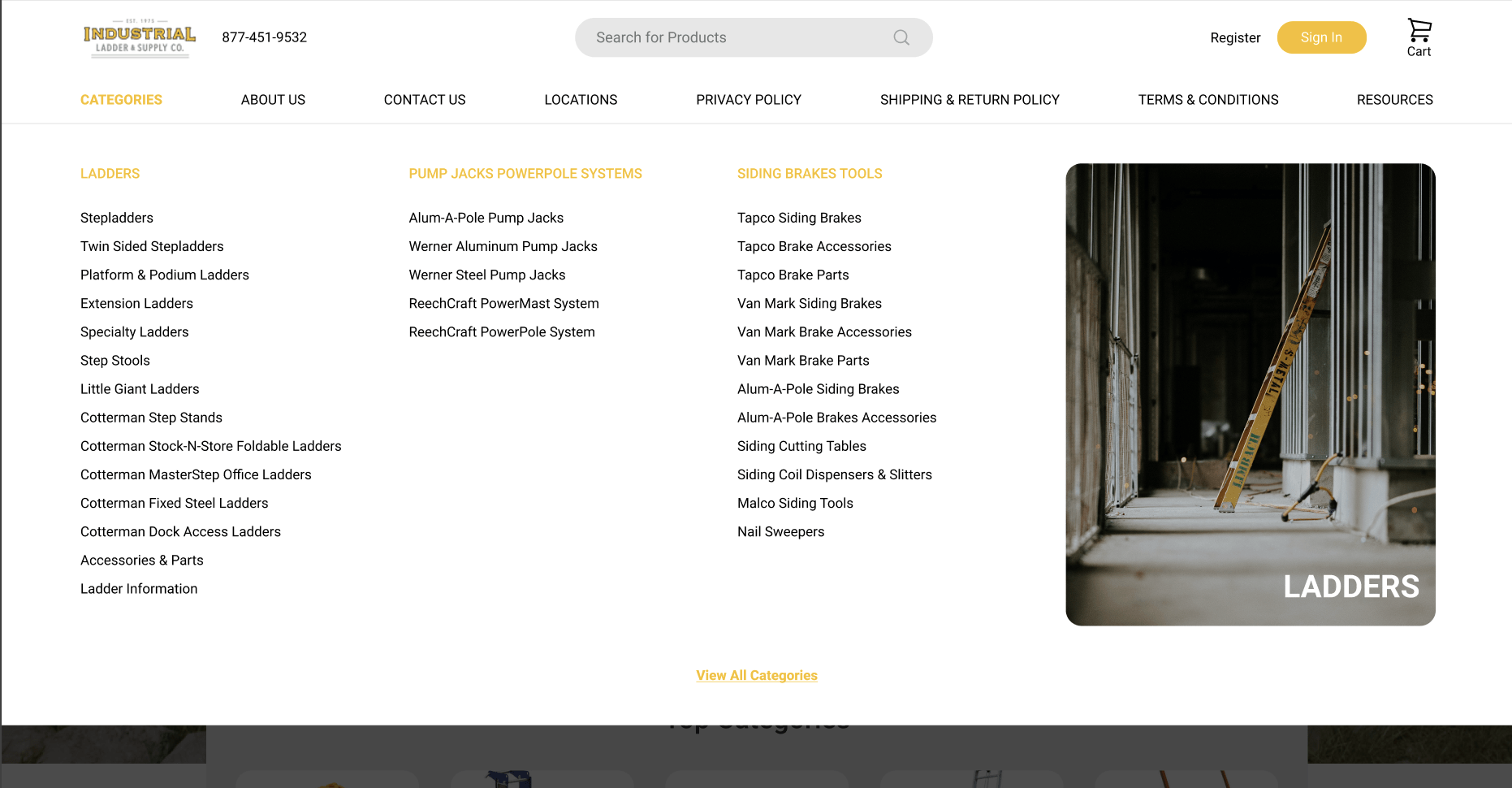
Task: Click the Ladders promo image
Action: (1251, 395)
